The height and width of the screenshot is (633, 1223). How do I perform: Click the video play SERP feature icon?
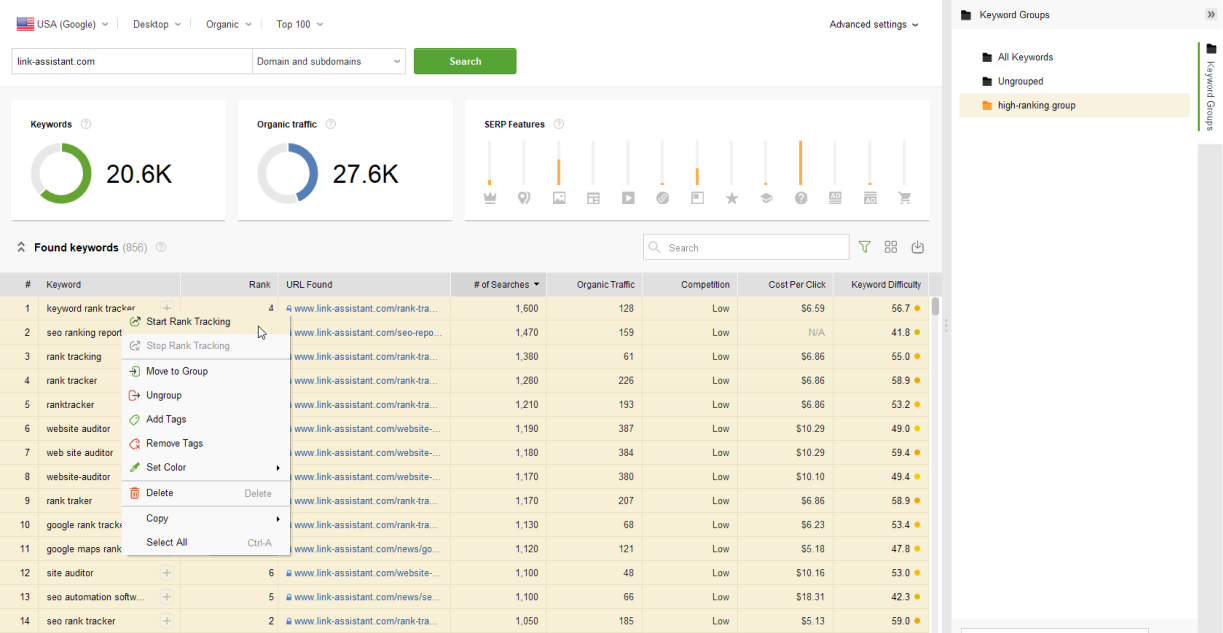[628, 198]
